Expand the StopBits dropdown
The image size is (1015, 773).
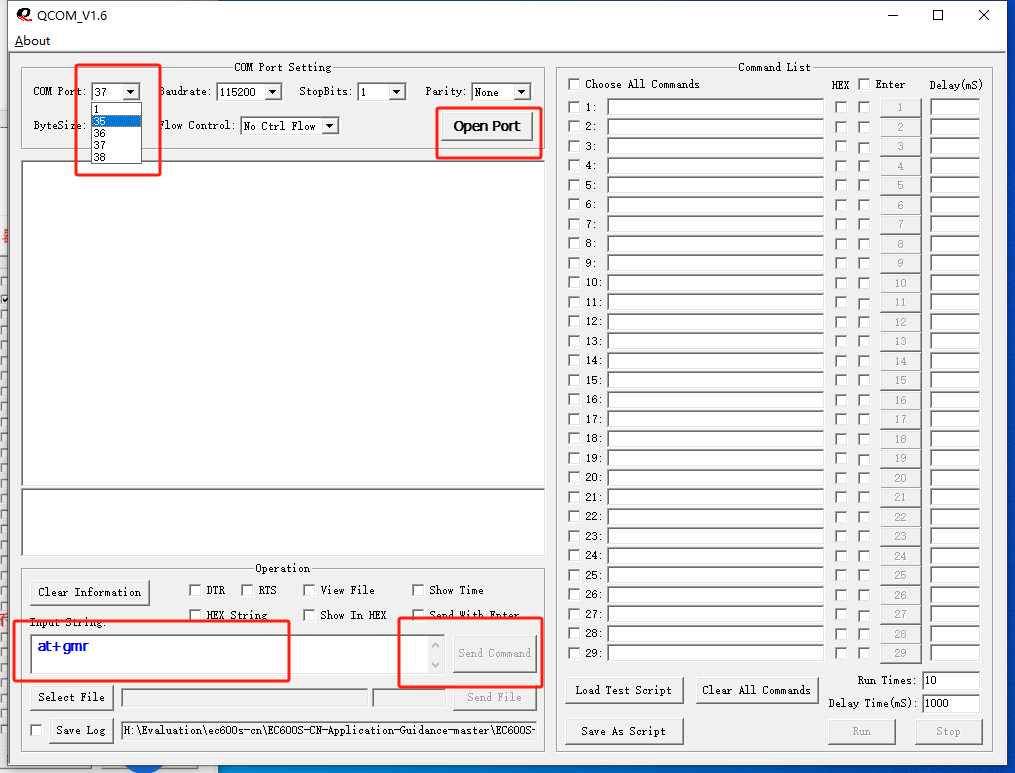click(397, 92)
